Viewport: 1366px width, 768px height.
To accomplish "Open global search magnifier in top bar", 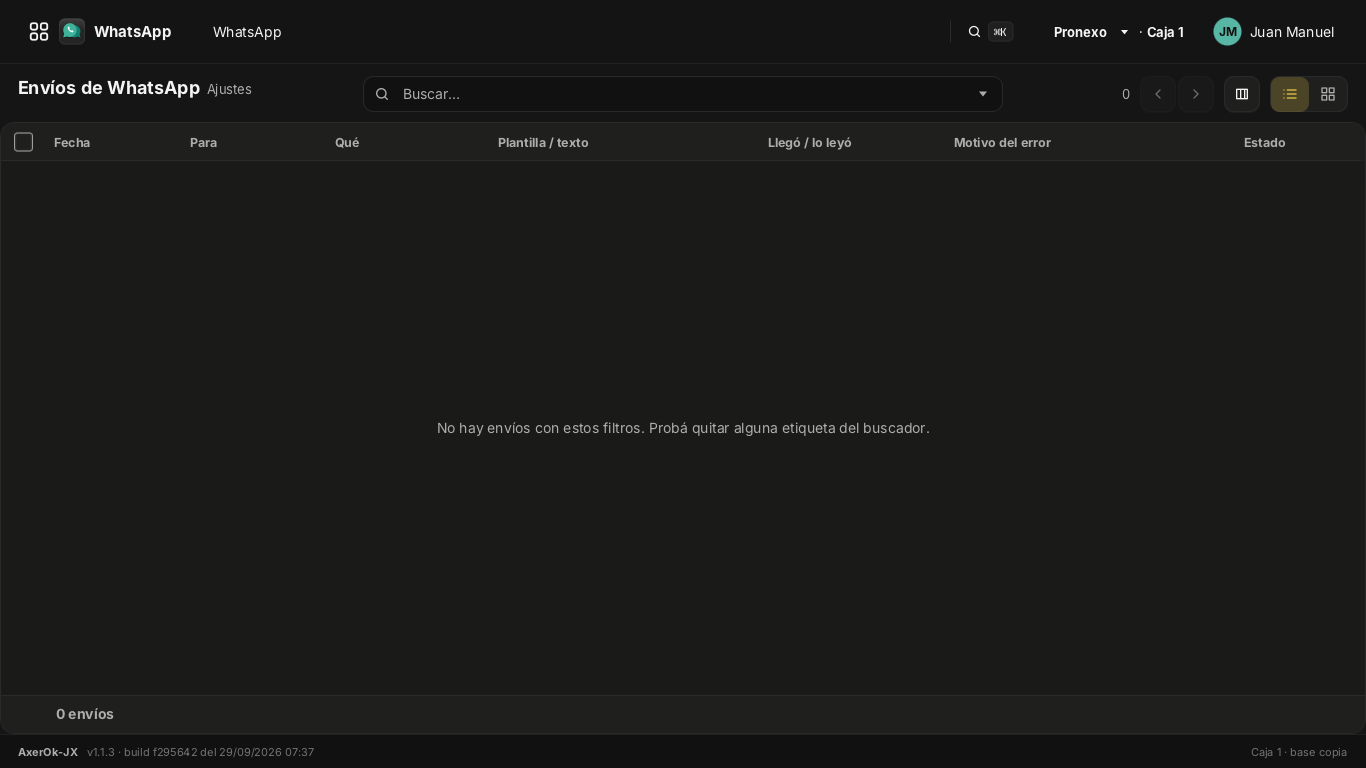I will click(974, 32).
